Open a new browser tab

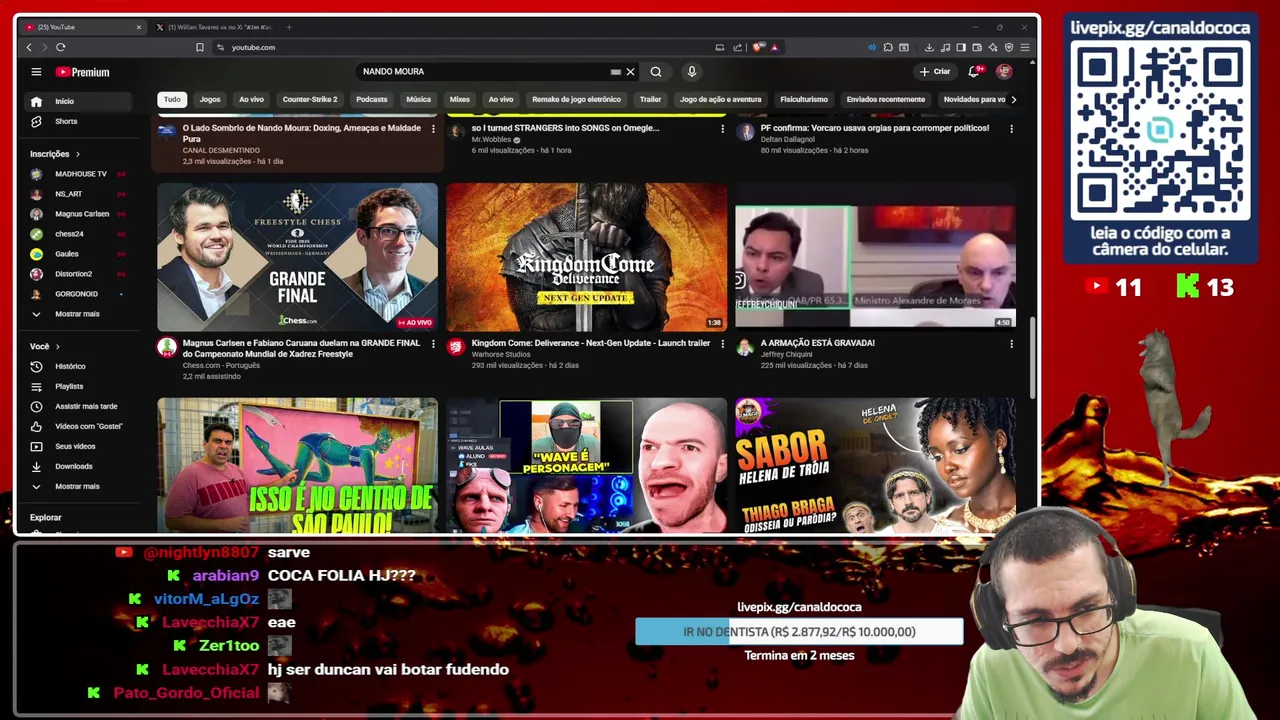(x=289, y=27)
